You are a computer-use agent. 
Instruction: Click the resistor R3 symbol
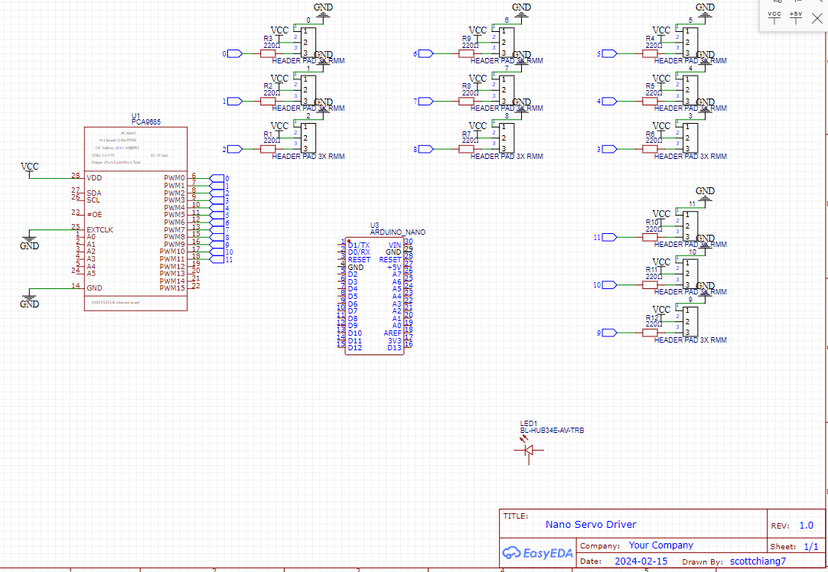click(x=268, y=53)
